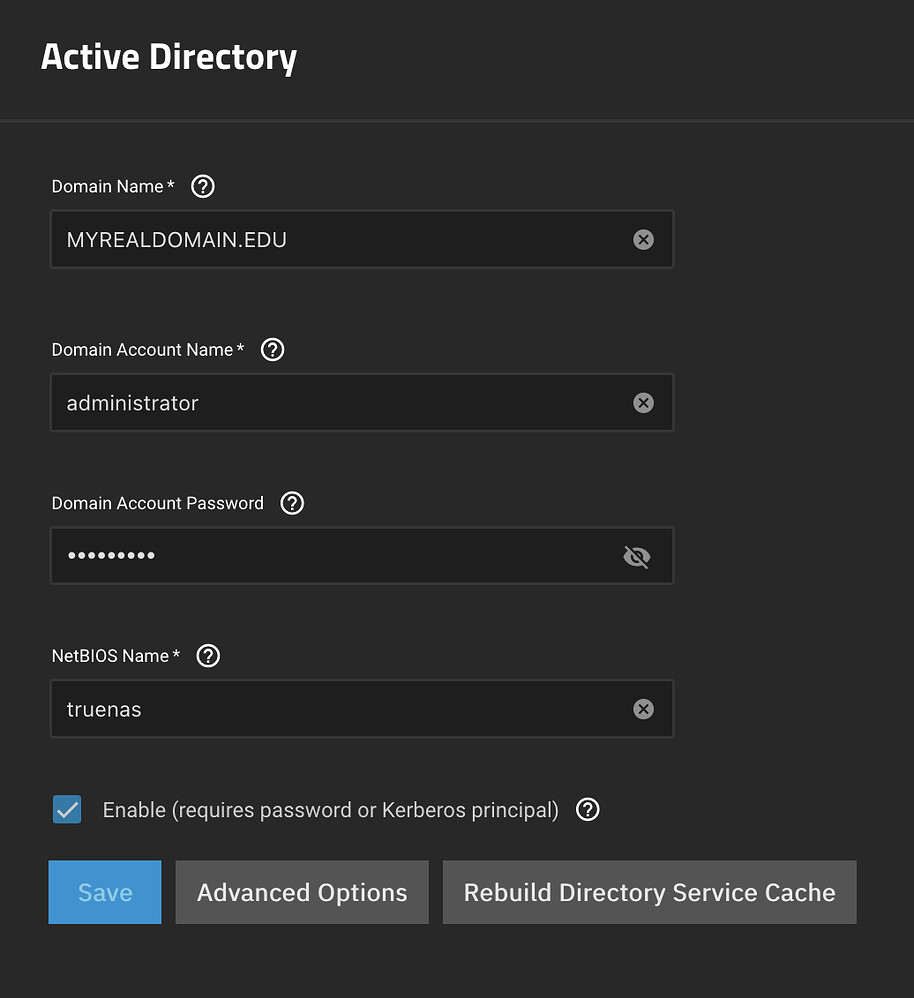Open help tooltip for Domain Name

pos(203,187)
